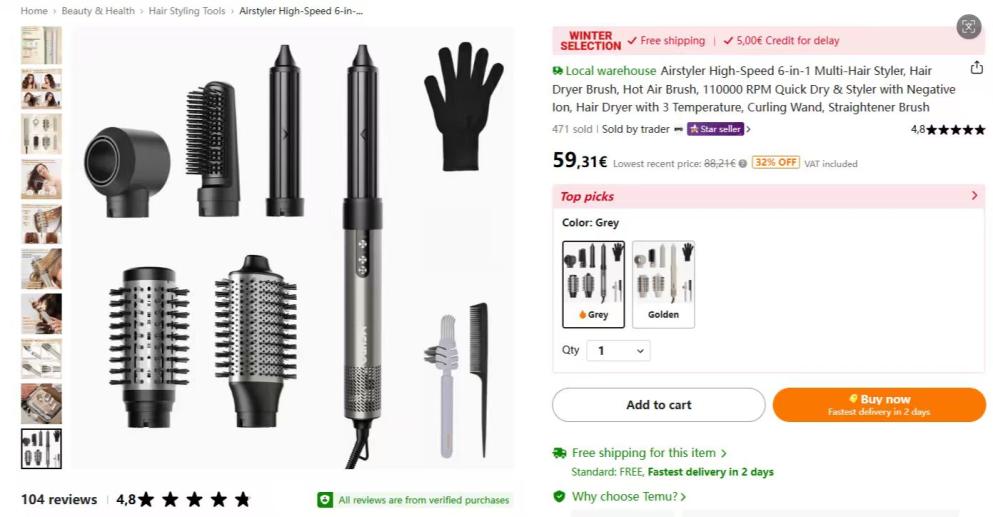Open the Qty quantity dropdown
The width and height of the screenshot is (993, 517).
point(618,350)
